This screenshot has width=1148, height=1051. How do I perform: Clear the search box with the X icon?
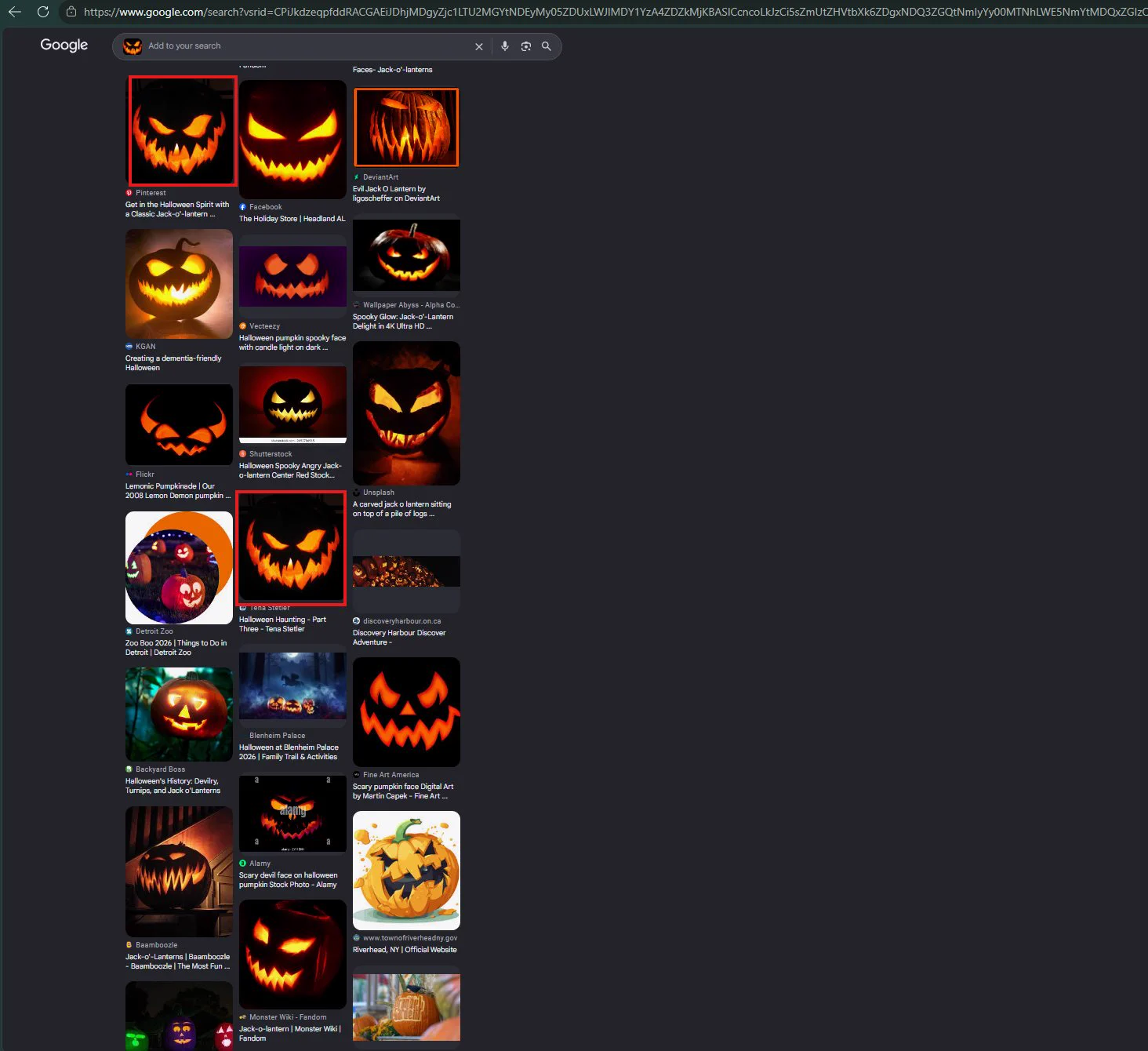coord(479,47)
